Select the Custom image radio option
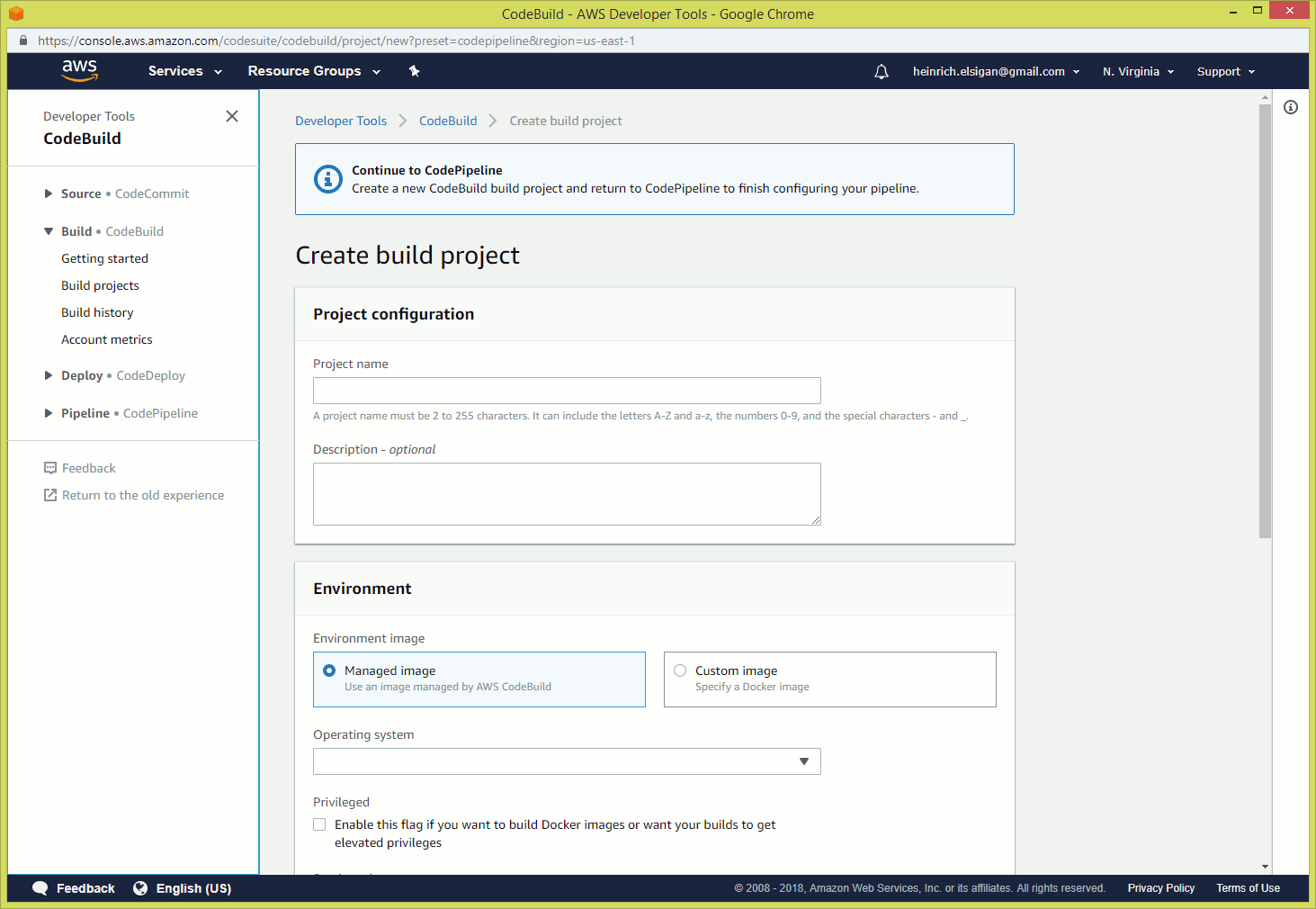The image size is (1316, 909). tap(680, 670)
